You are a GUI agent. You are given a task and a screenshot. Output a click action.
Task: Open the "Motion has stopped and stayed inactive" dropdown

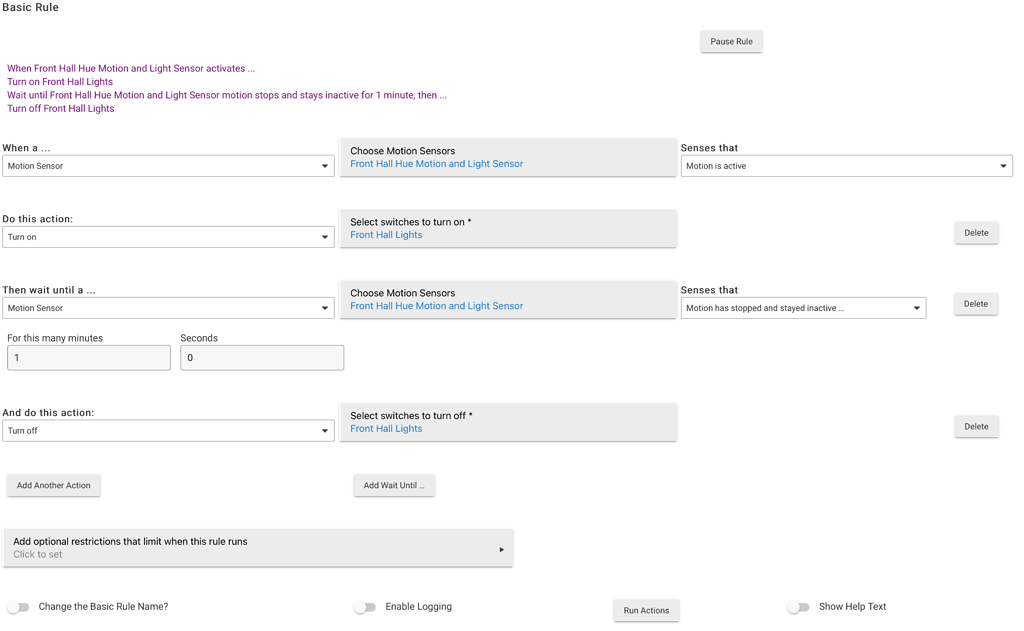[x=800, y=307]
